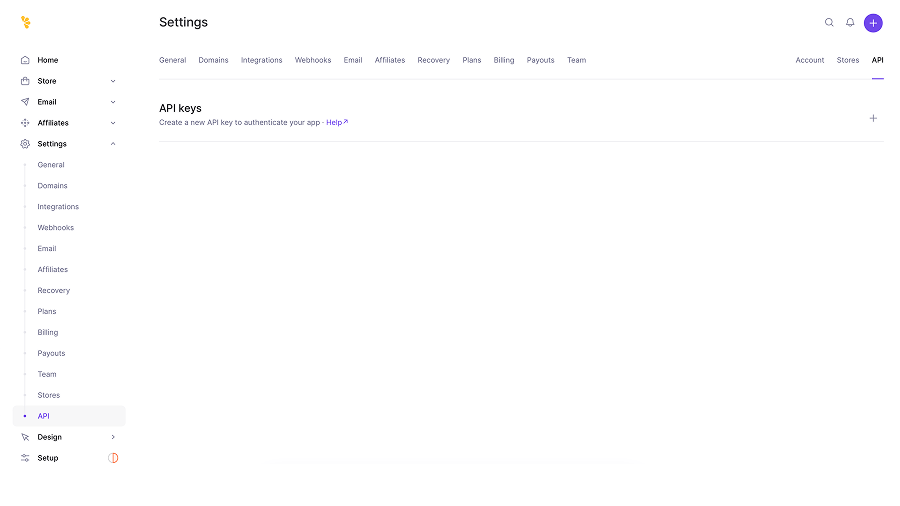Open the search magnifier icon
Viewport: 900px width, 506px height.
[829, 22]
